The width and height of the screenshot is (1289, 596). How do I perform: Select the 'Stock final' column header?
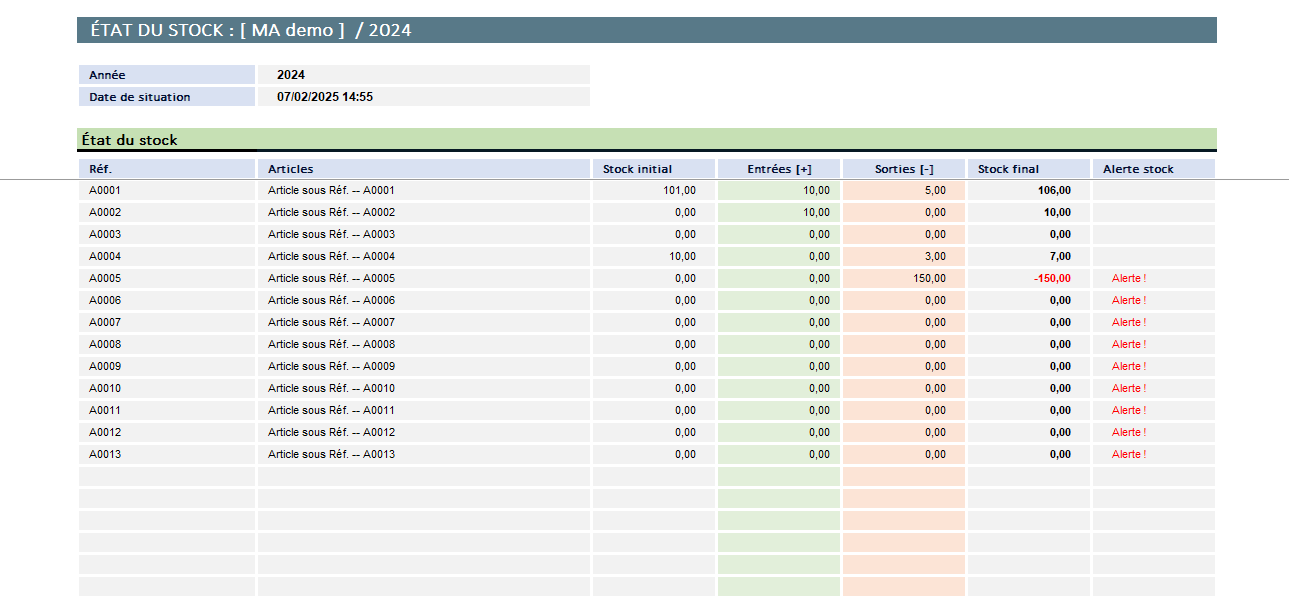coord(1008,169)
